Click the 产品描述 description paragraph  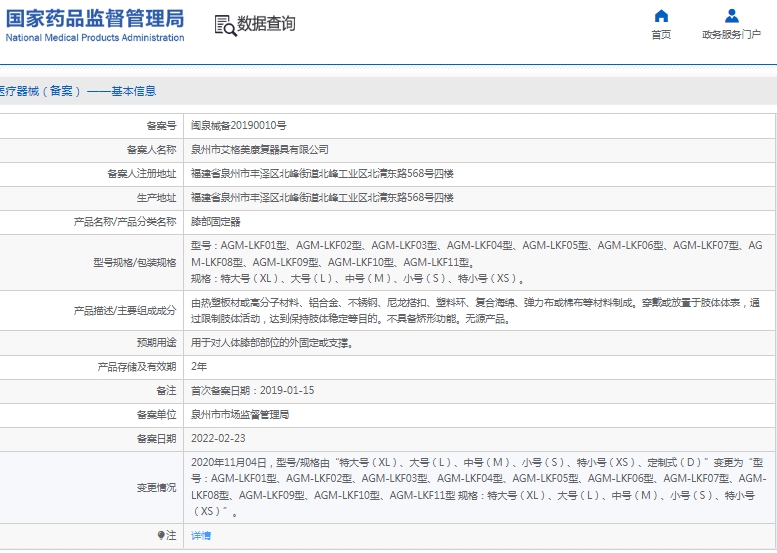476,311
